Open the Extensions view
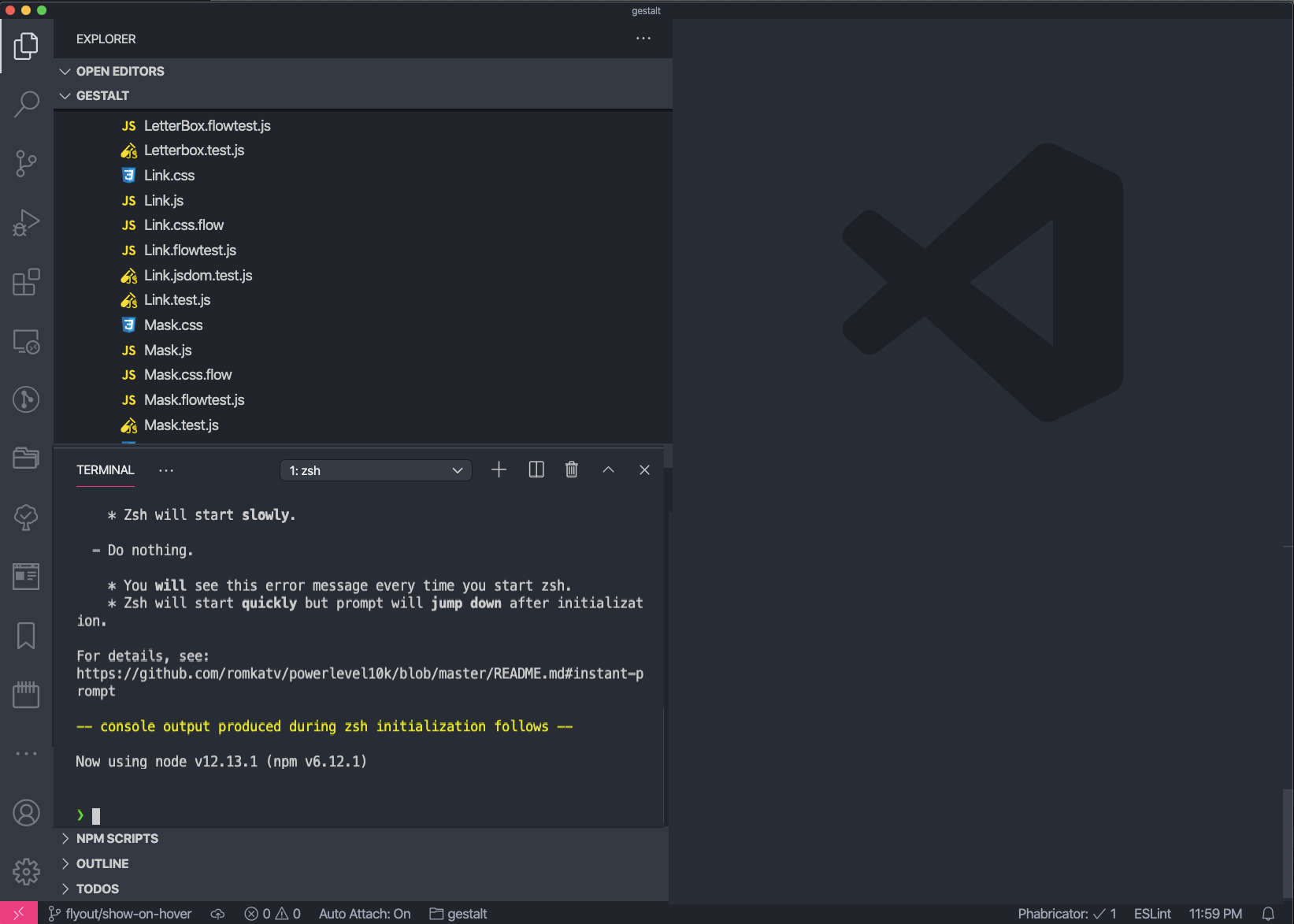 point(26,282)
